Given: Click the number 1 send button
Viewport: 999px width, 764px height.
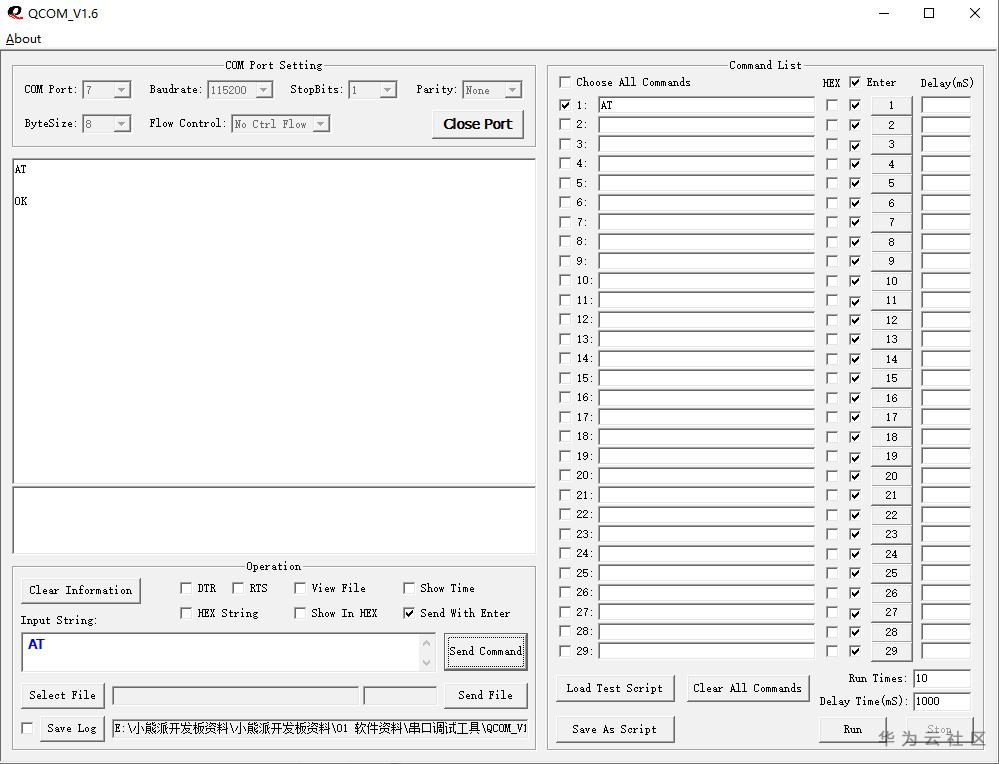Looking at the screenshot, I should [x=891, y=105].
